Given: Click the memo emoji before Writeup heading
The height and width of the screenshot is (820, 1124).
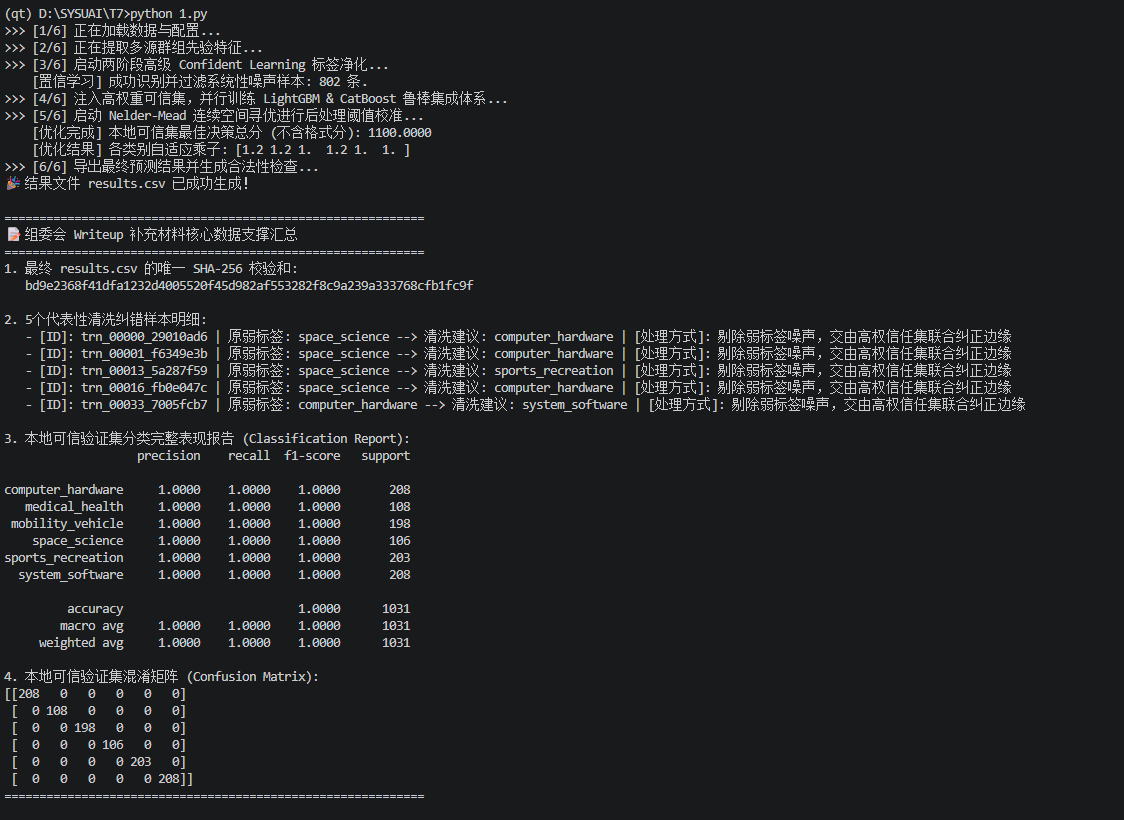Looking at the screenshot, I should (13, 234).
